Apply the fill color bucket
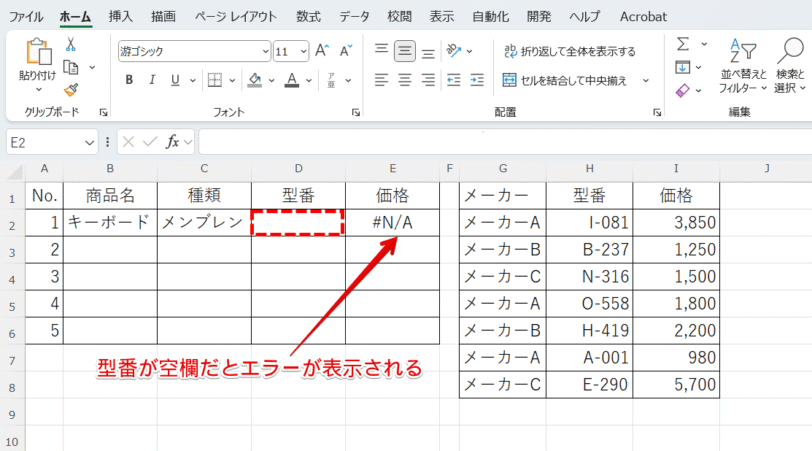Viewport: 812px width, 451px height. 254,80
